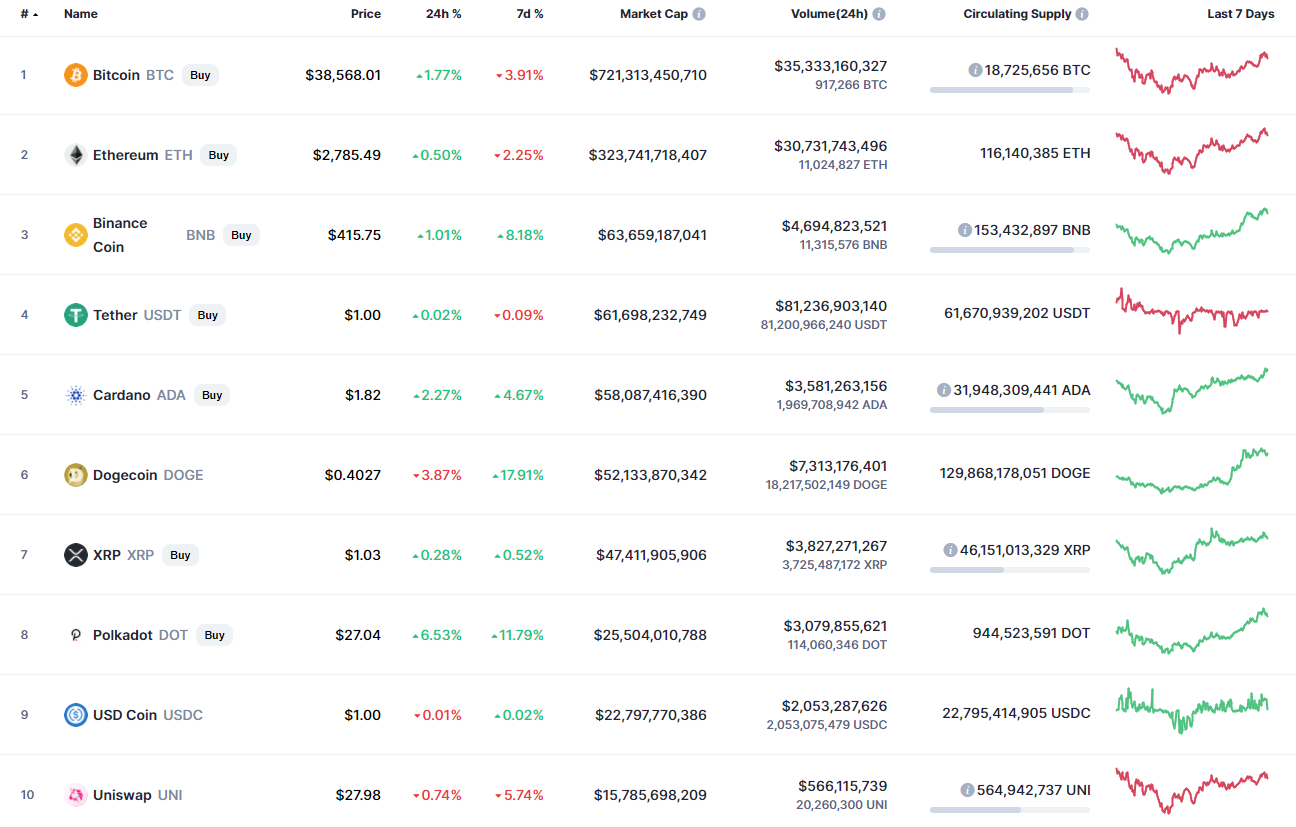Sort the table by rank number column
Screen dimensions: 1296x827
click(x=29, y=14)
